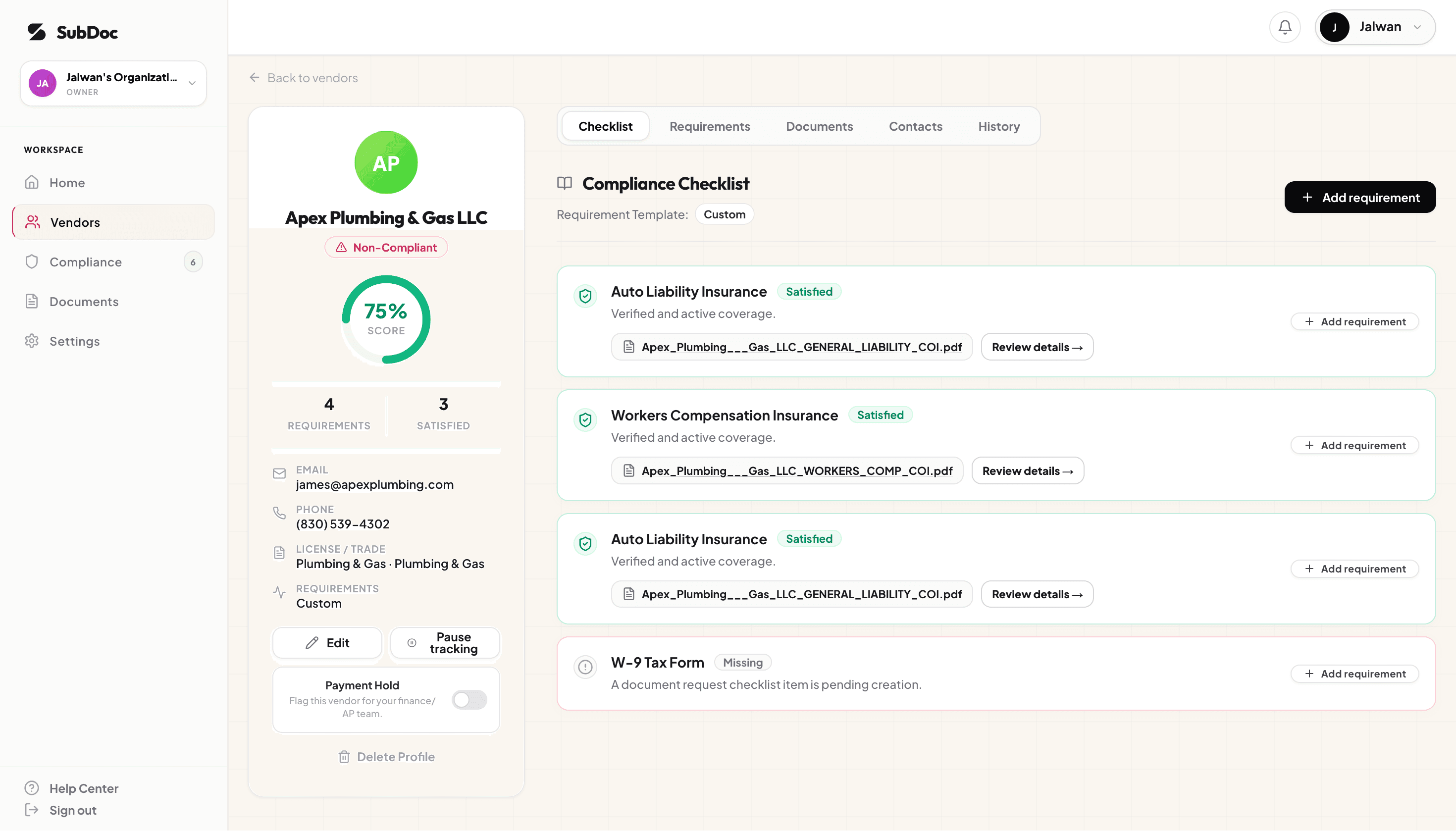Click the Delete Profile trash icon
1456x831 pixels.
pyautogui.click(x=344, y=757)
